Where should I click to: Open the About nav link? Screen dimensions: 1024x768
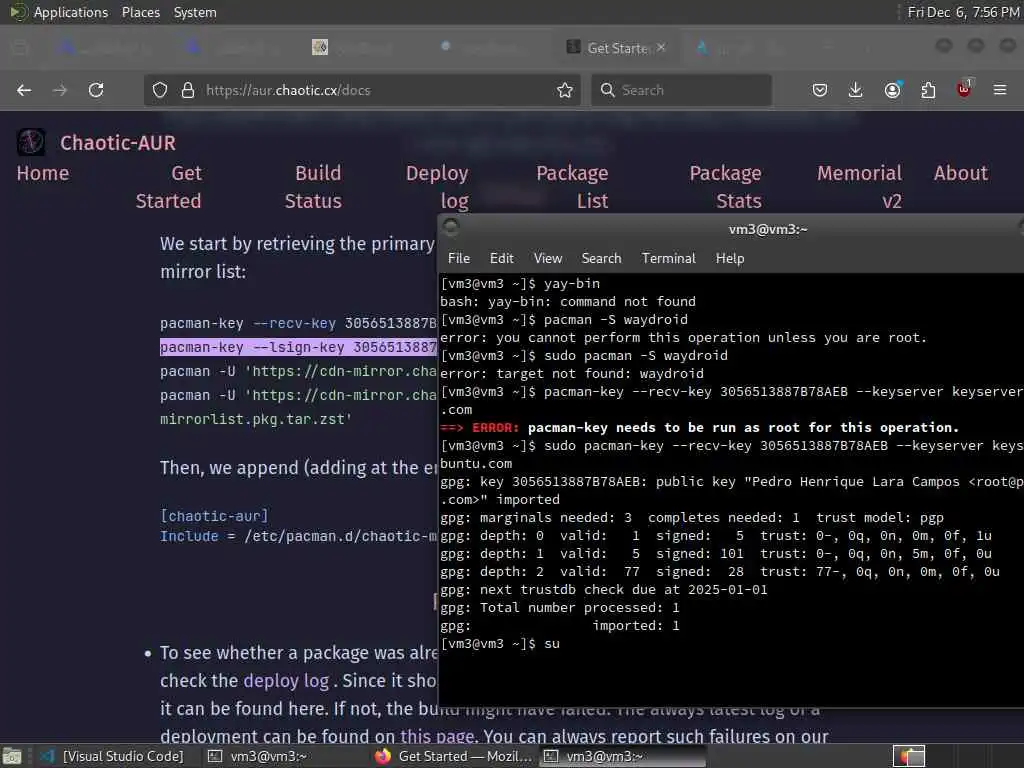tap(961, 173)
